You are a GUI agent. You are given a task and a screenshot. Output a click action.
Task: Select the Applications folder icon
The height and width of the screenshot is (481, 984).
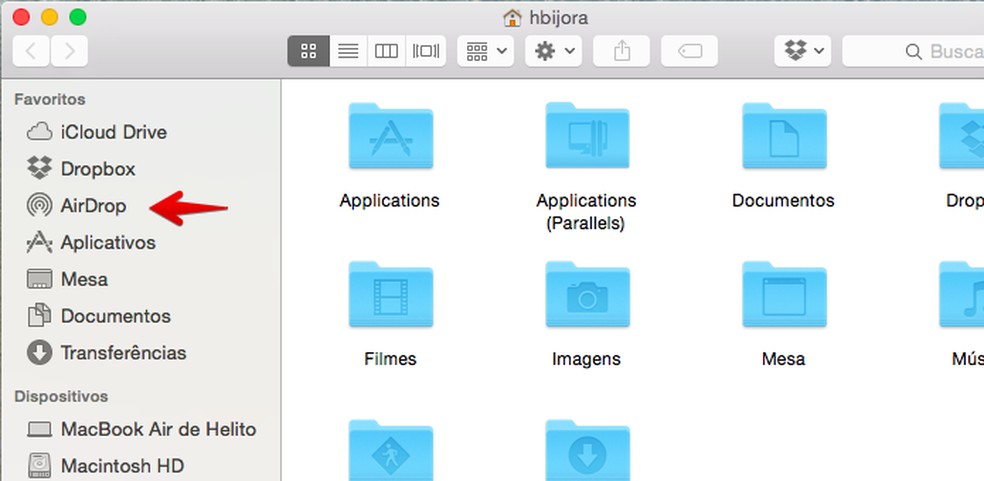pos(390,136)
